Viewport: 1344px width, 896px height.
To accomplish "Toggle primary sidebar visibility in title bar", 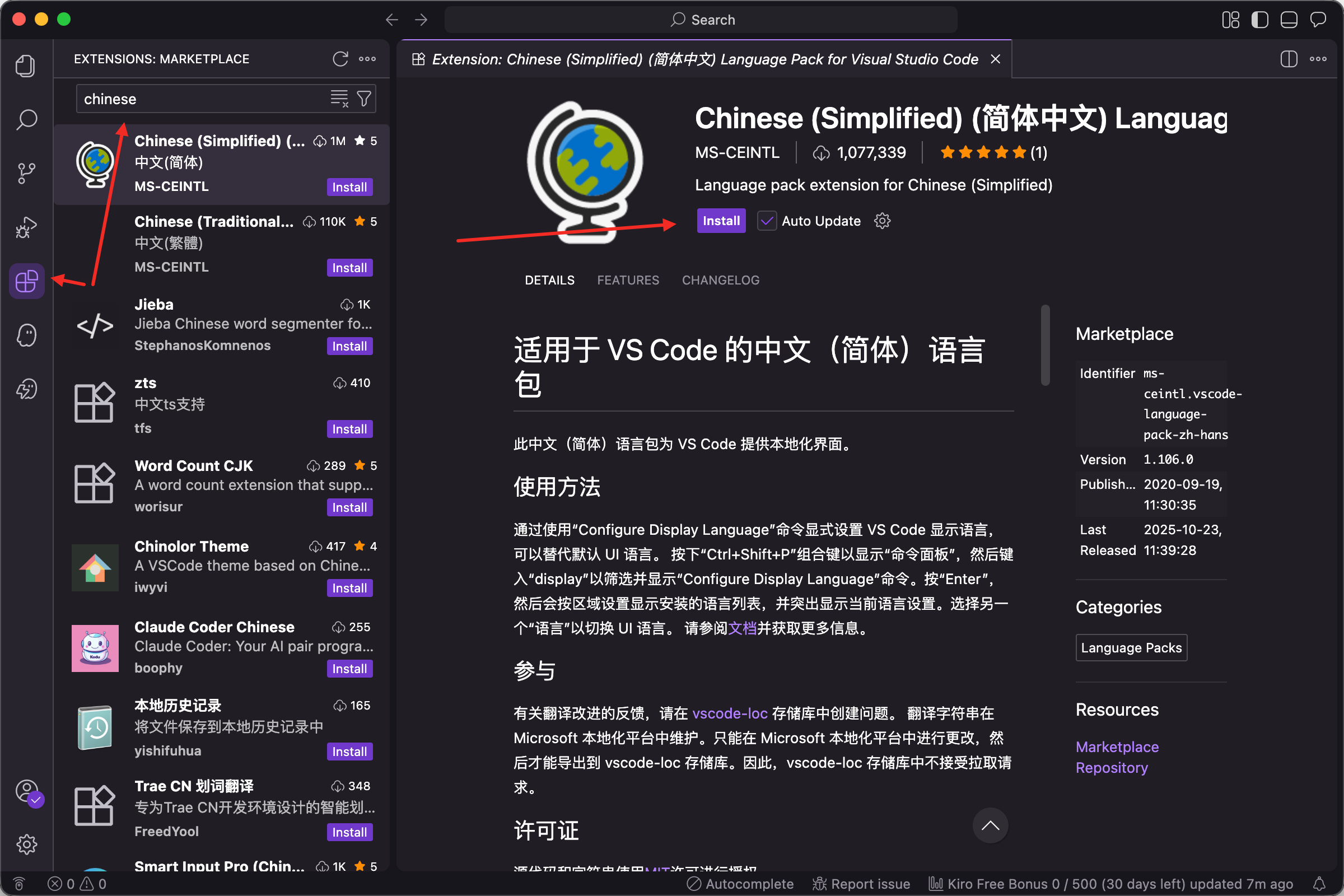I will 1259,20.
